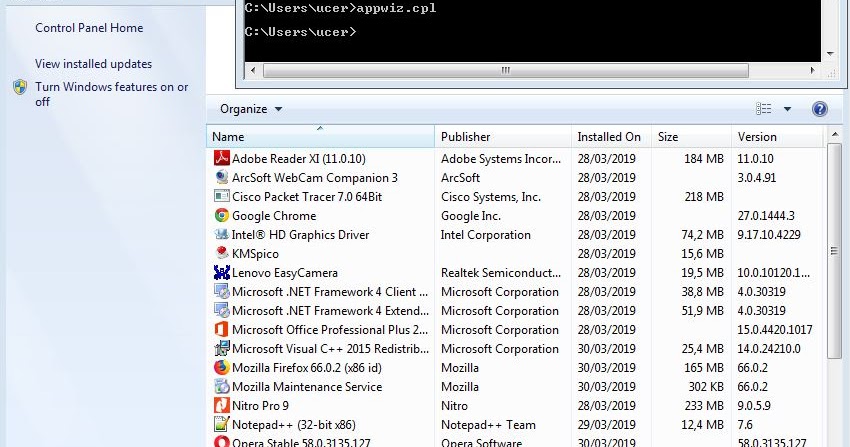Click the Google Chrome icon in list

(x=222, y=215)
